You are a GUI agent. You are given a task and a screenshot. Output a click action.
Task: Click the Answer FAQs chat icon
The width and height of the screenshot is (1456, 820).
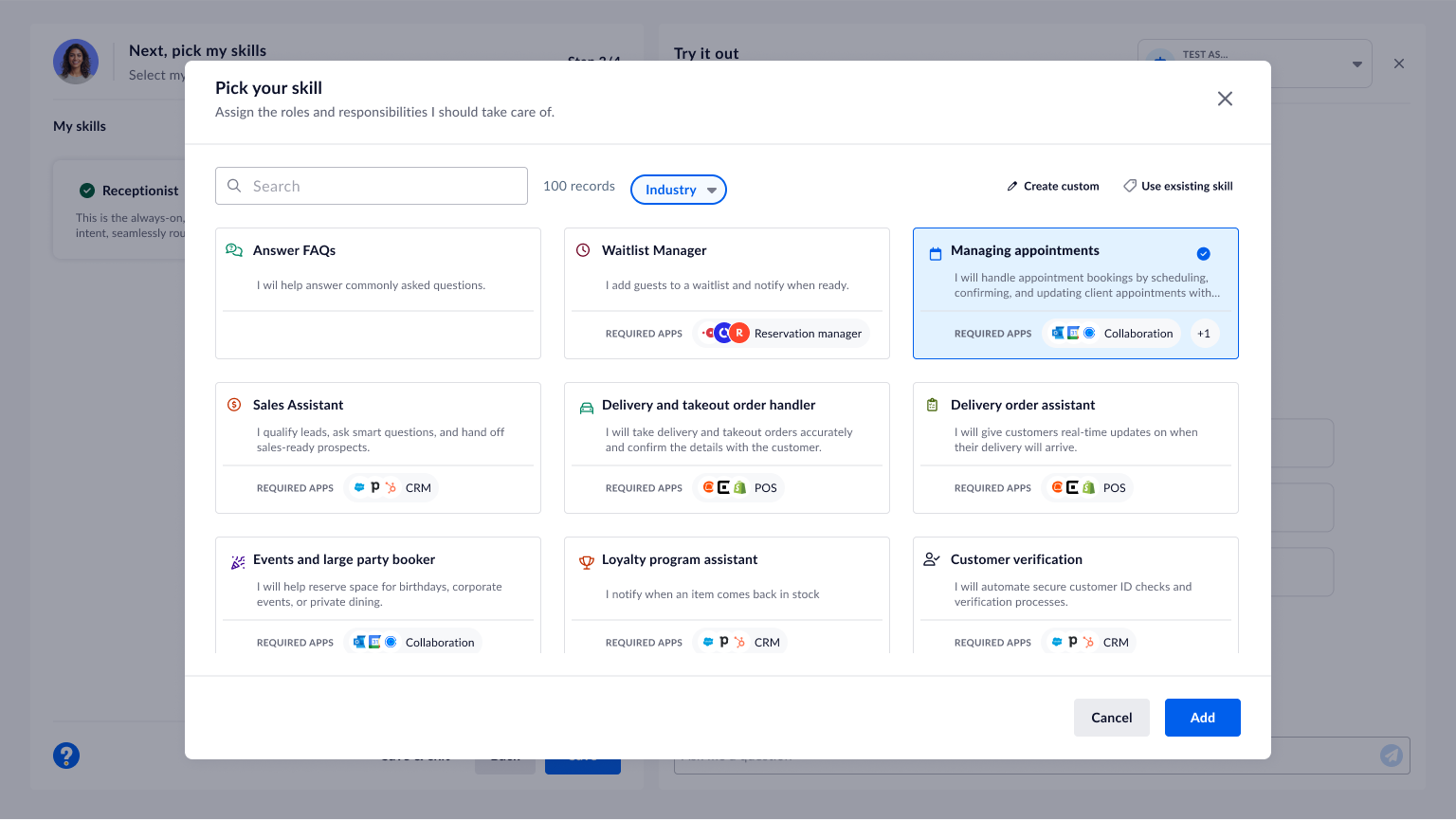234,250
